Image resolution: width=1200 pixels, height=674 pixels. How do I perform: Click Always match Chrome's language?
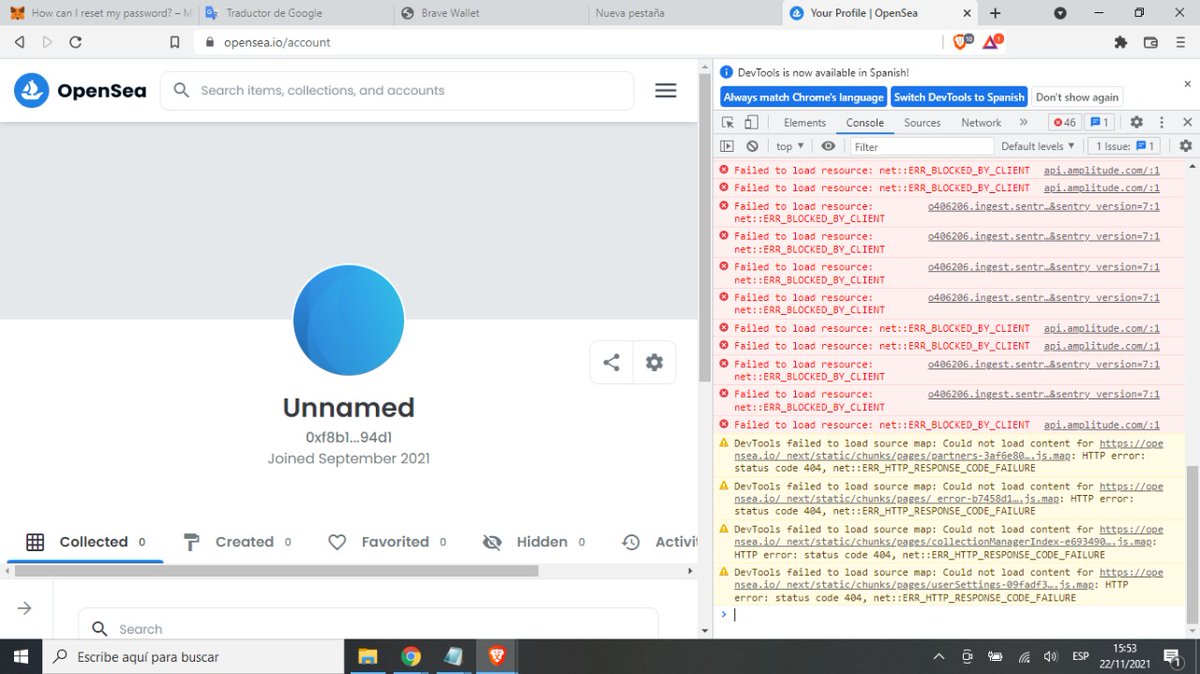(804, 97)
